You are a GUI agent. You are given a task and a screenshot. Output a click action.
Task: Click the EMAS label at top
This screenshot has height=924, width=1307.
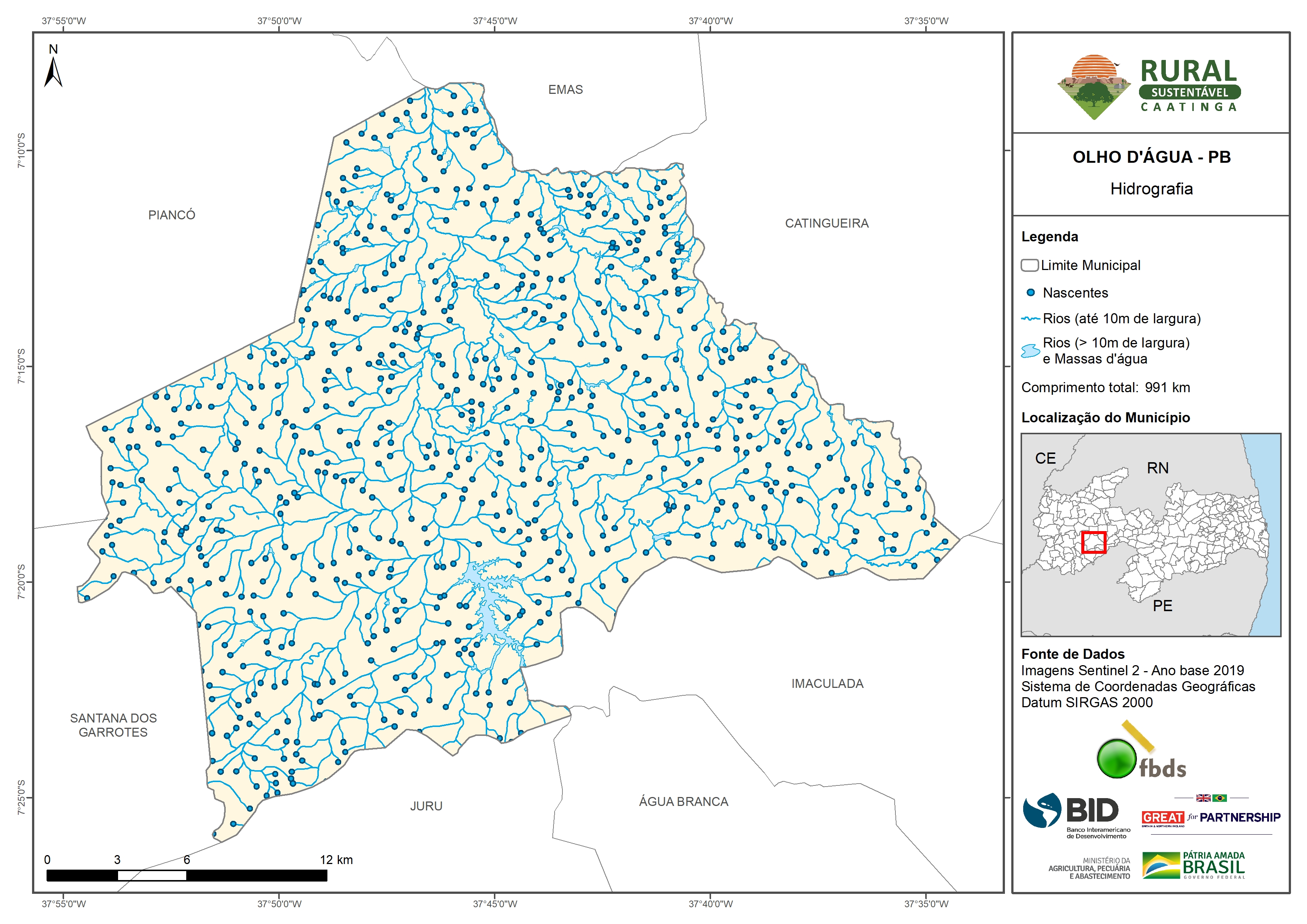(x=565, y=90)
